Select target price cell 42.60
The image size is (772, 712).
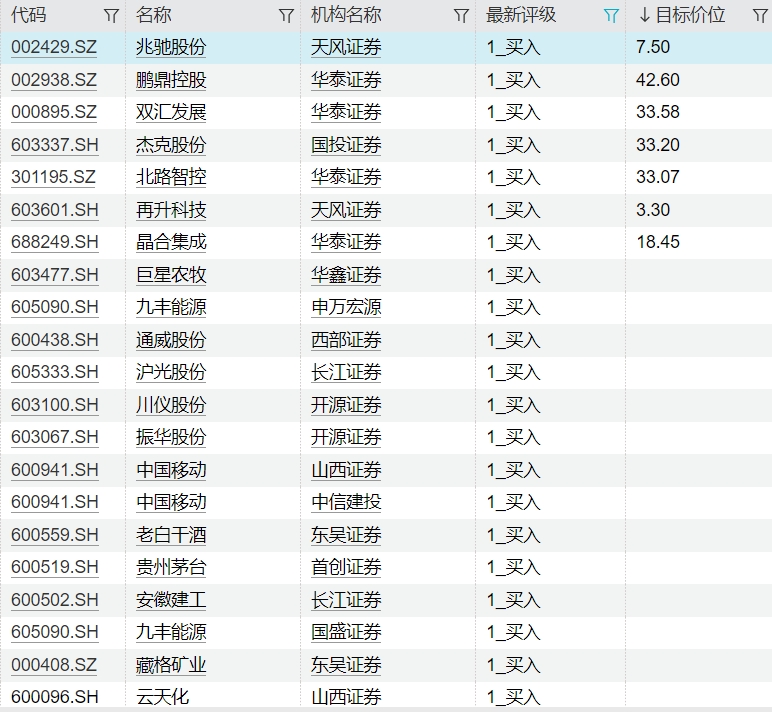coord(657,80)
